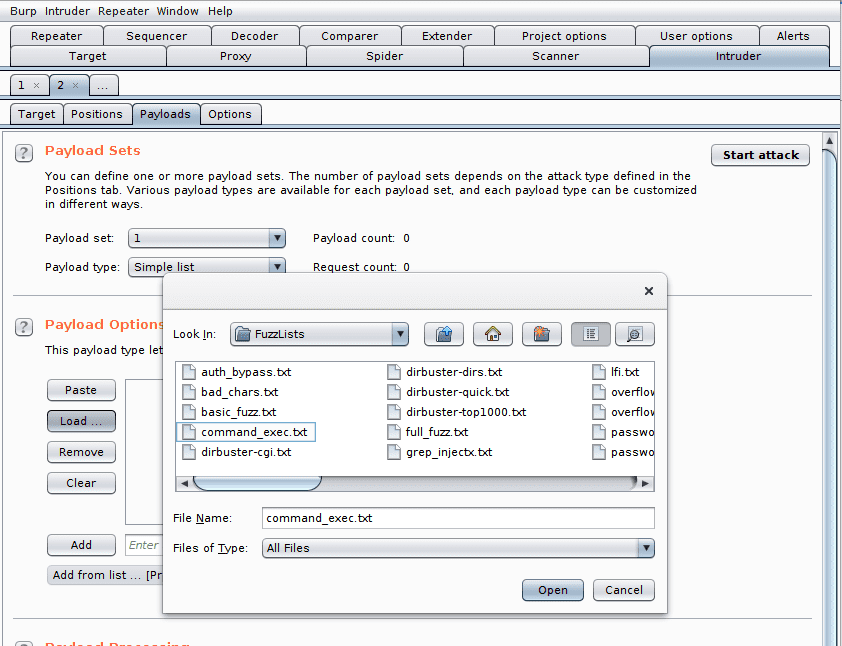Select the Intruder tool tab
842x646 pixels.
738,56
